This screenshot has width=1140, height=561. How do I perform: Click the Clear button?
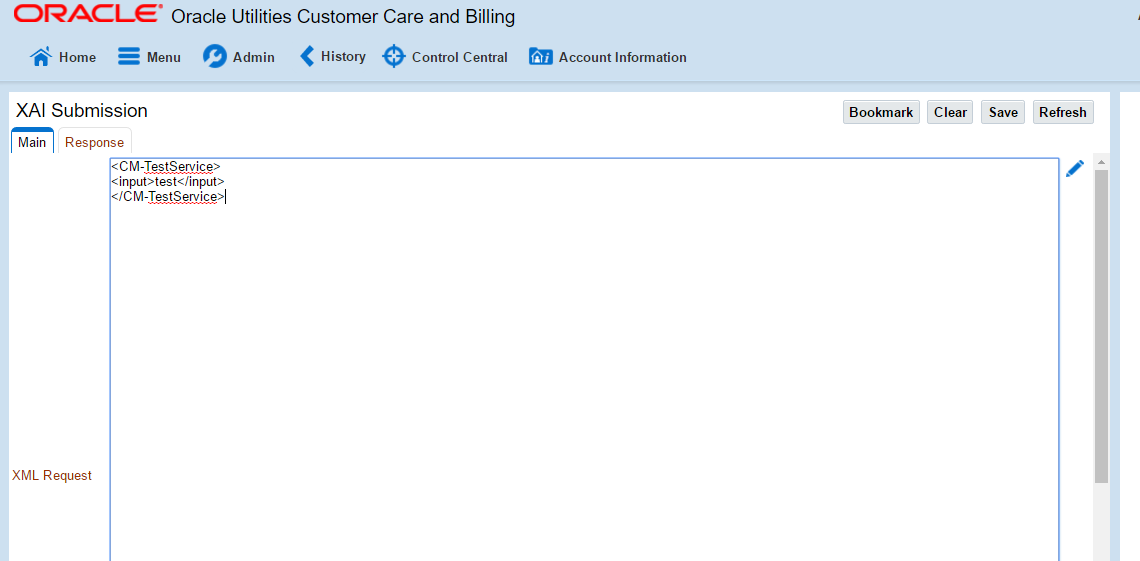coord(950,112)
